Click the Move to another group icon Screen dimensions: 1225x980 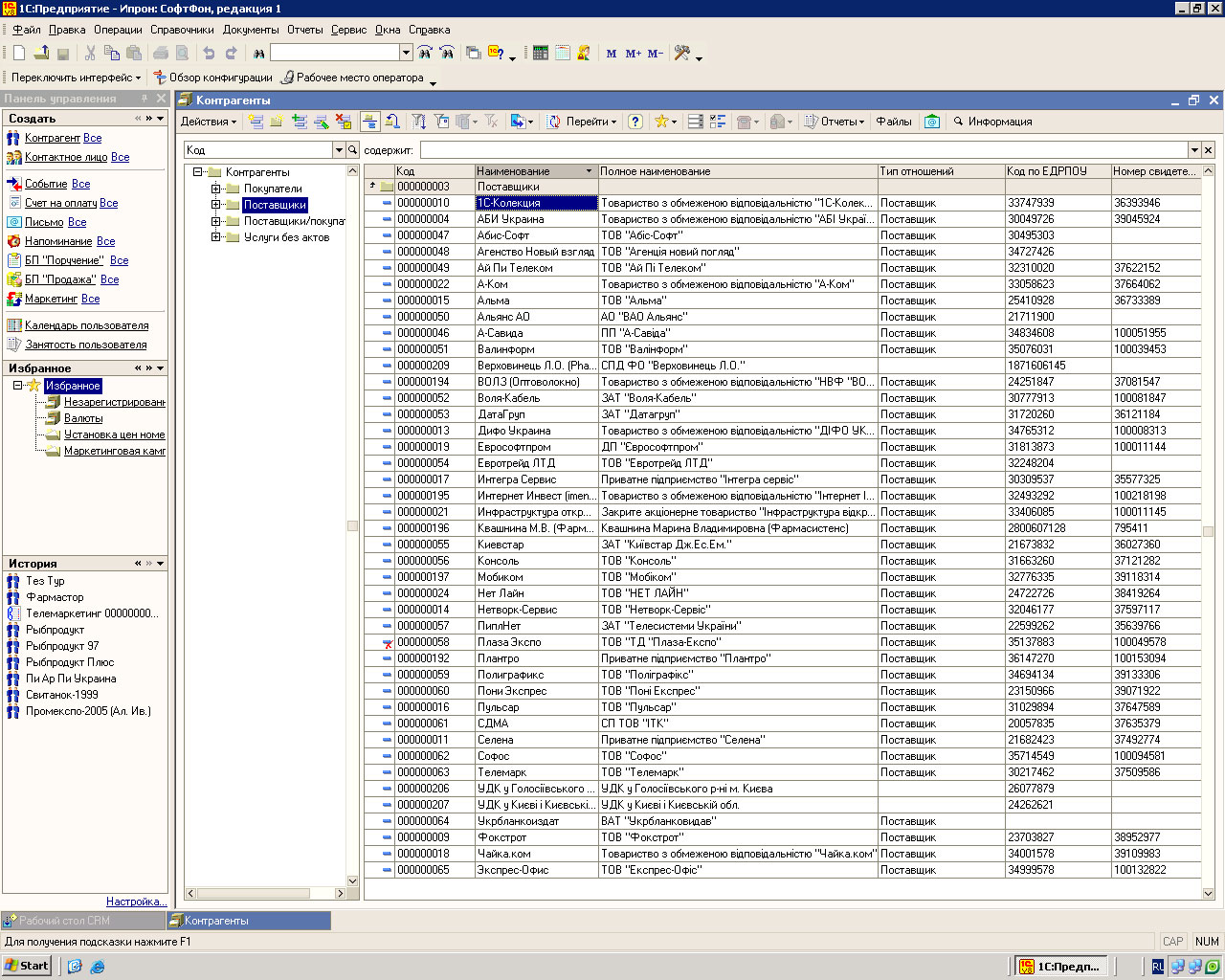tap(393, 122)
